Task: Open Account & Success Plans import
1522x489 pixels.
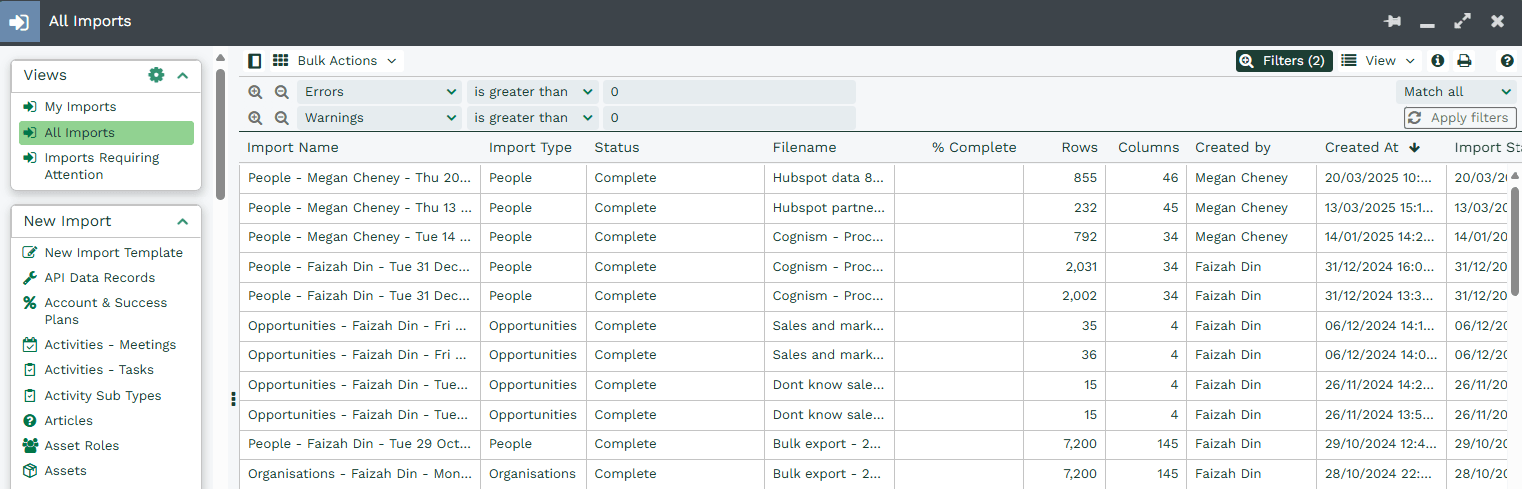Action: point(105,311)
